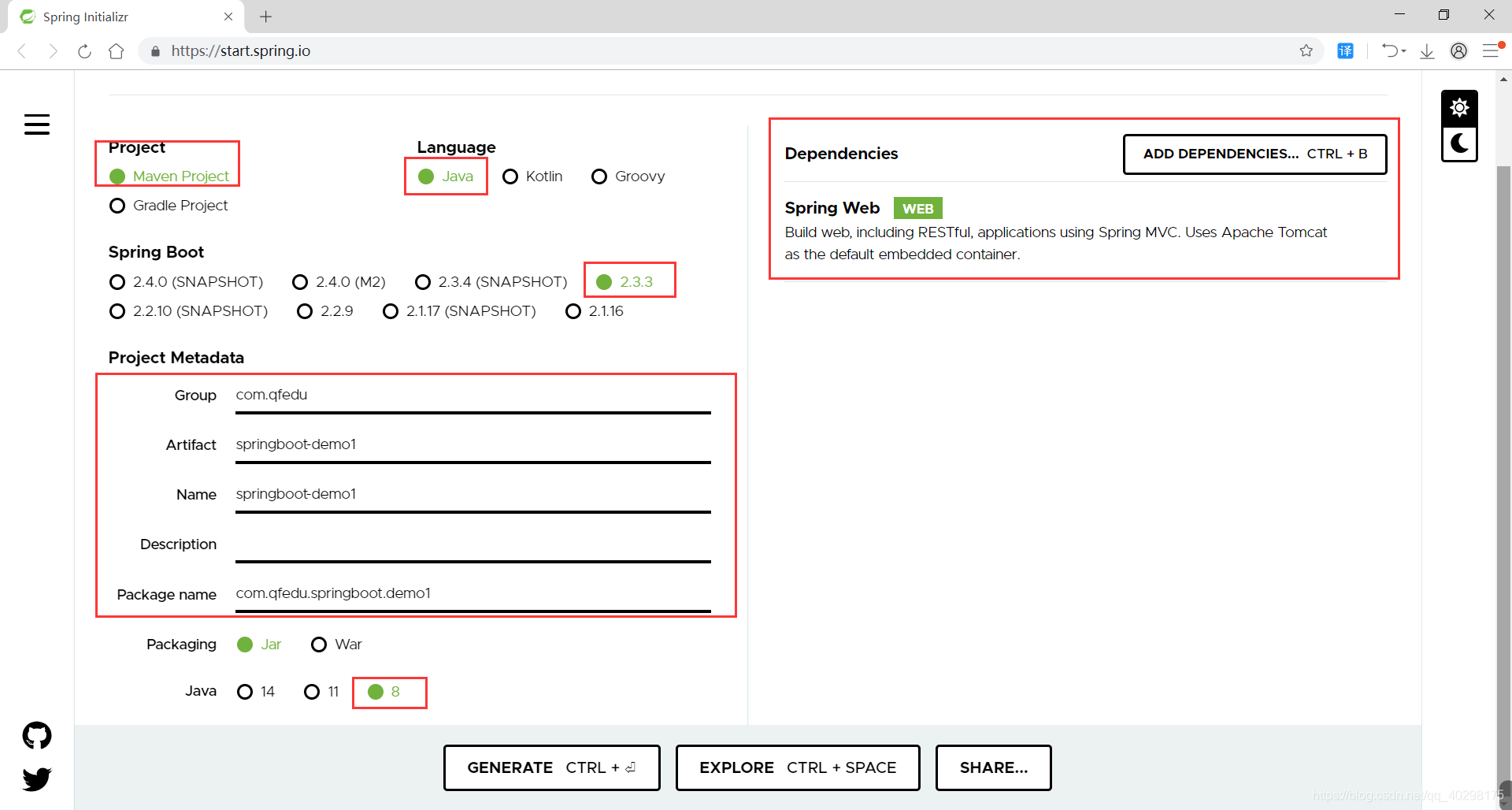Screen dimensions: 1512x810
Task: Switch to the Spring Initializr tab
Action: pos(126,17)
